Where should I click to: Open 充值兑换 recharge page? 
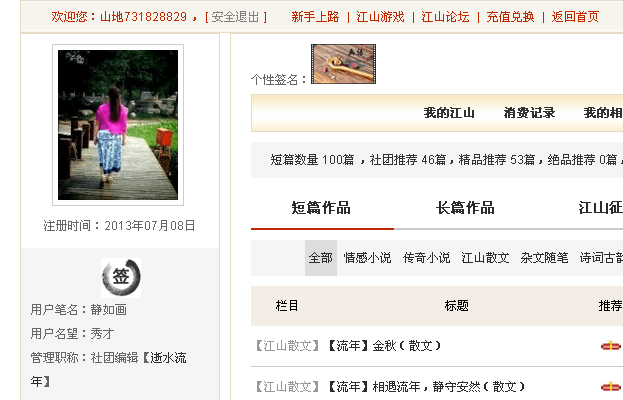click(x=511, y=17)
